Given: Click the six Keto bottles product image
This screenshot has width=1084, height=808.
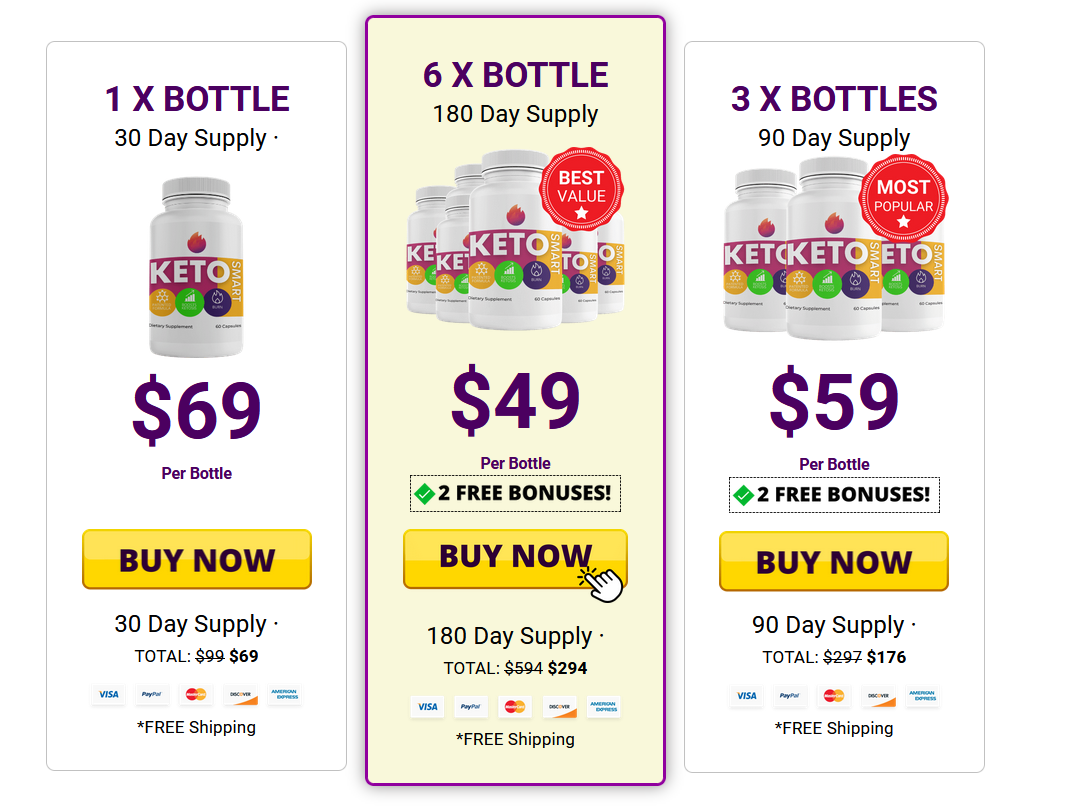Looking at the screenshot, I should 515,239.
